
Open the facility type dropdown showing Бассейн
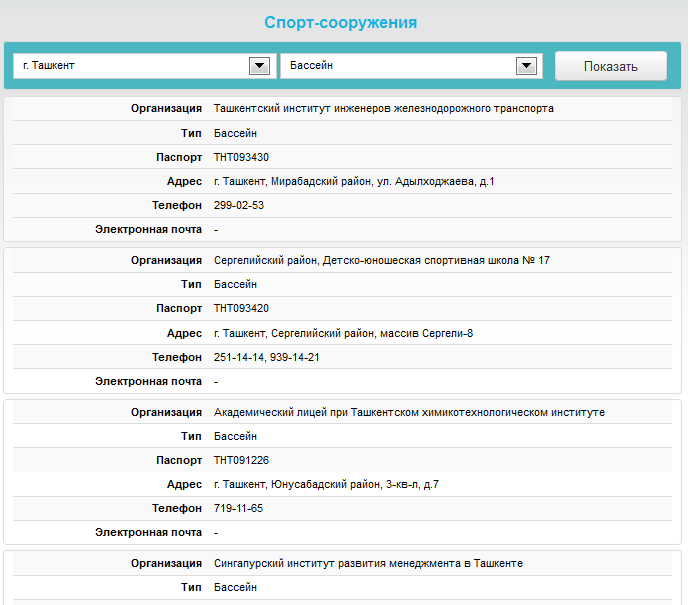pos(398,66)
